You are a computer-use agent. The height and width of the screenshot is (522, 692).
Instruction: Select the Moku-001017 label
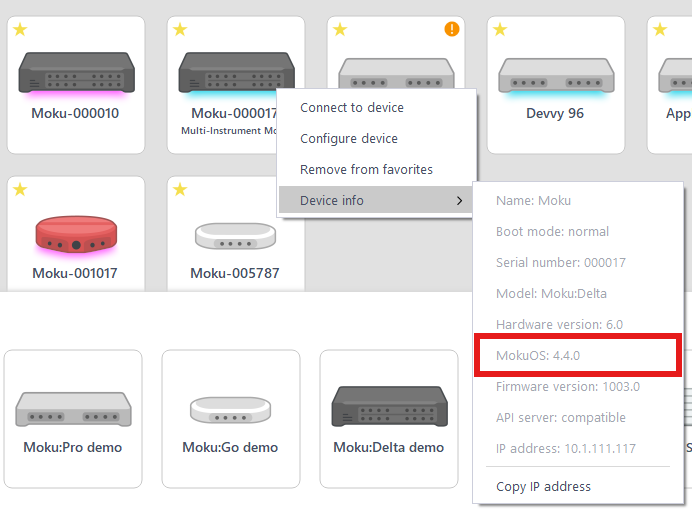(x=75, y=273)
